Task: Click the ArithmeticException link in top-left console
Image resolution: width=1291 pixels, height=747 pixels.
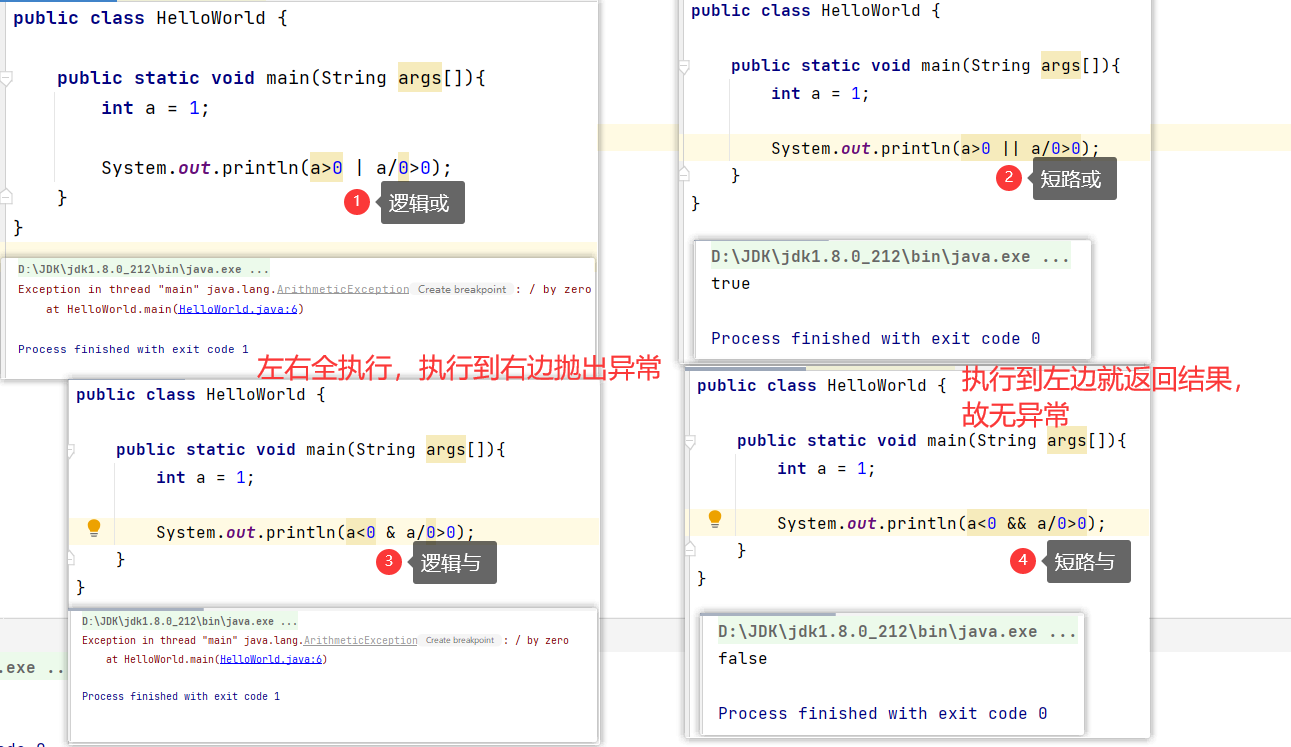Action: click(x=341, y=288)
